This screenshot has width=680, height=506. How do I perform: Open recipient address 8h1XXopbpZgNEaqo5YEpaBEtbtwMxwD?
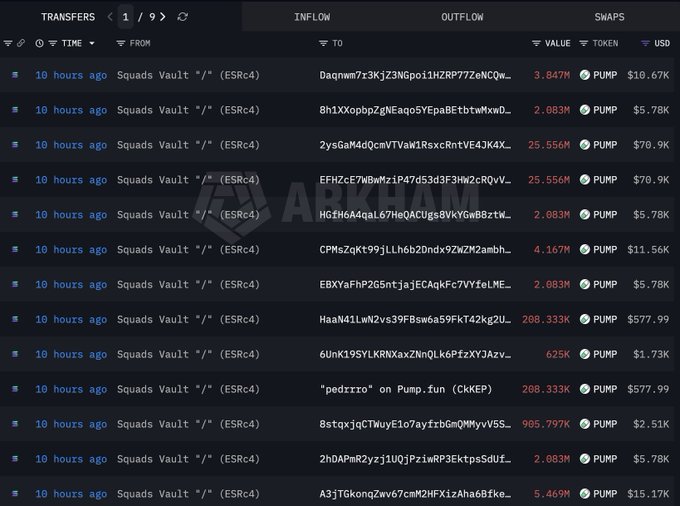(x=415, y=110)
